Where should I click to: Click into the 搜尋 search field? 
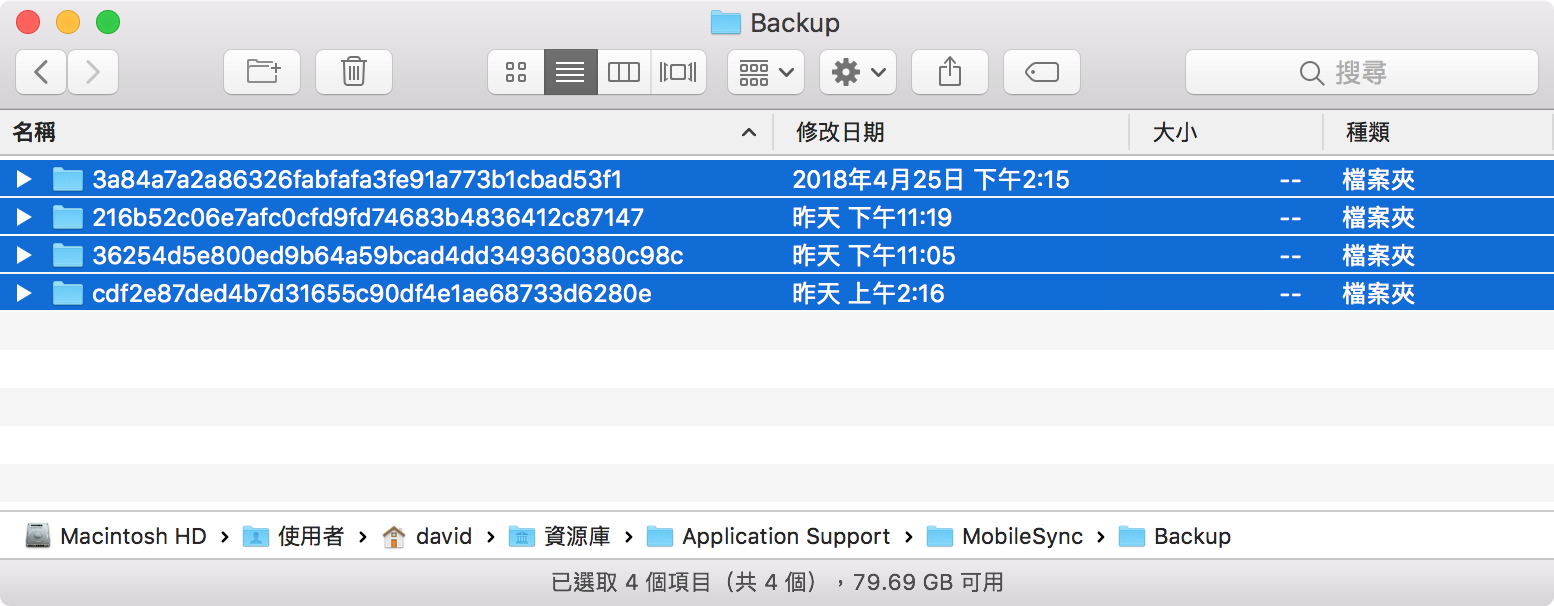coord(1362,72)
